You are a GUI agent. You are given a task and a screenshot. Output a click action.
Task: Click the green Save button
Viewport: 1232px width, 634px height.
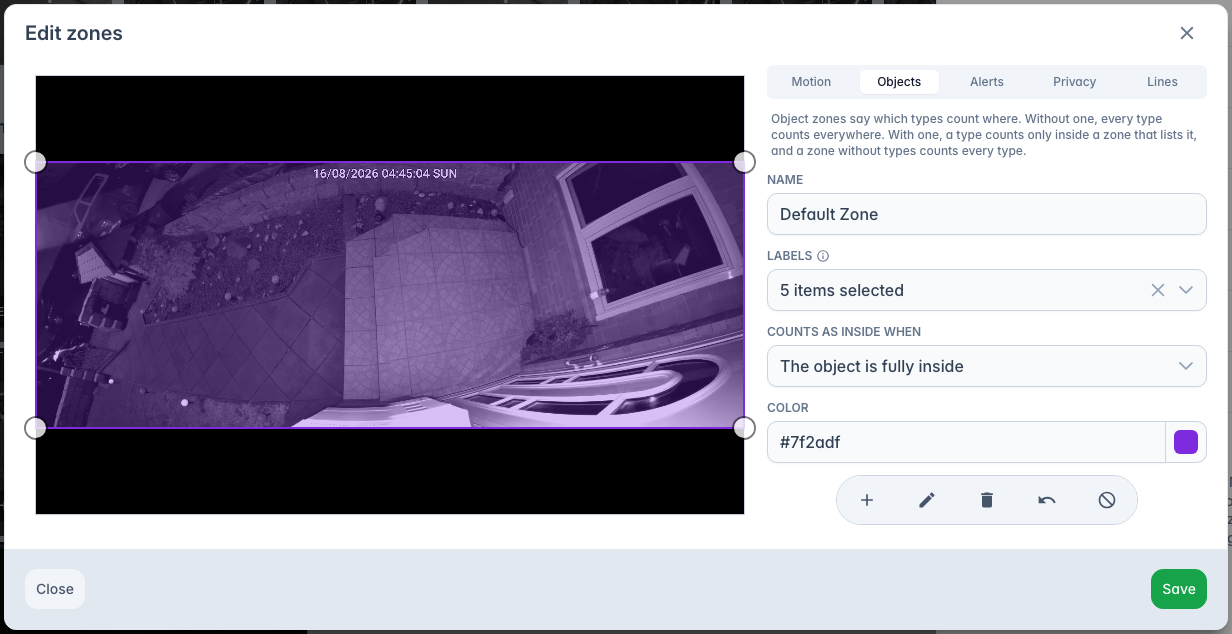click(1179, 589)
